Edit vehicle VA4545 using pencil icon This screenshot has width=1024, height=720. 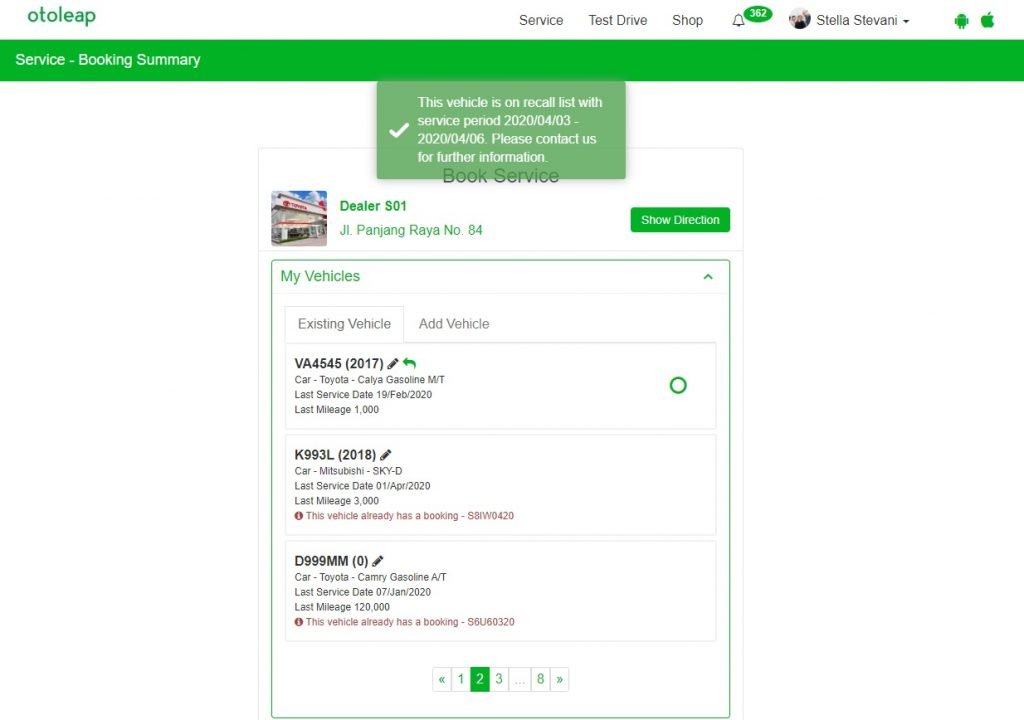click(393, 364)
